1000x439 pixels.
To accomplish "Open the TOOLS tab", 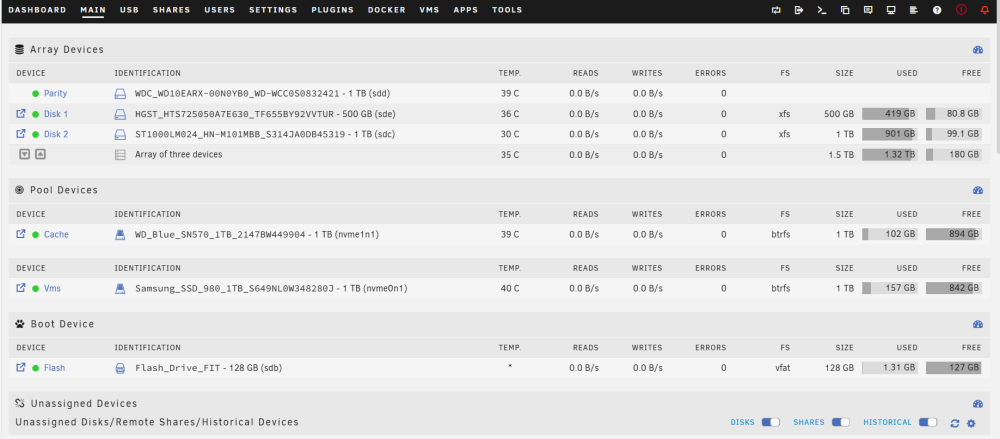I will coord(507,10).
